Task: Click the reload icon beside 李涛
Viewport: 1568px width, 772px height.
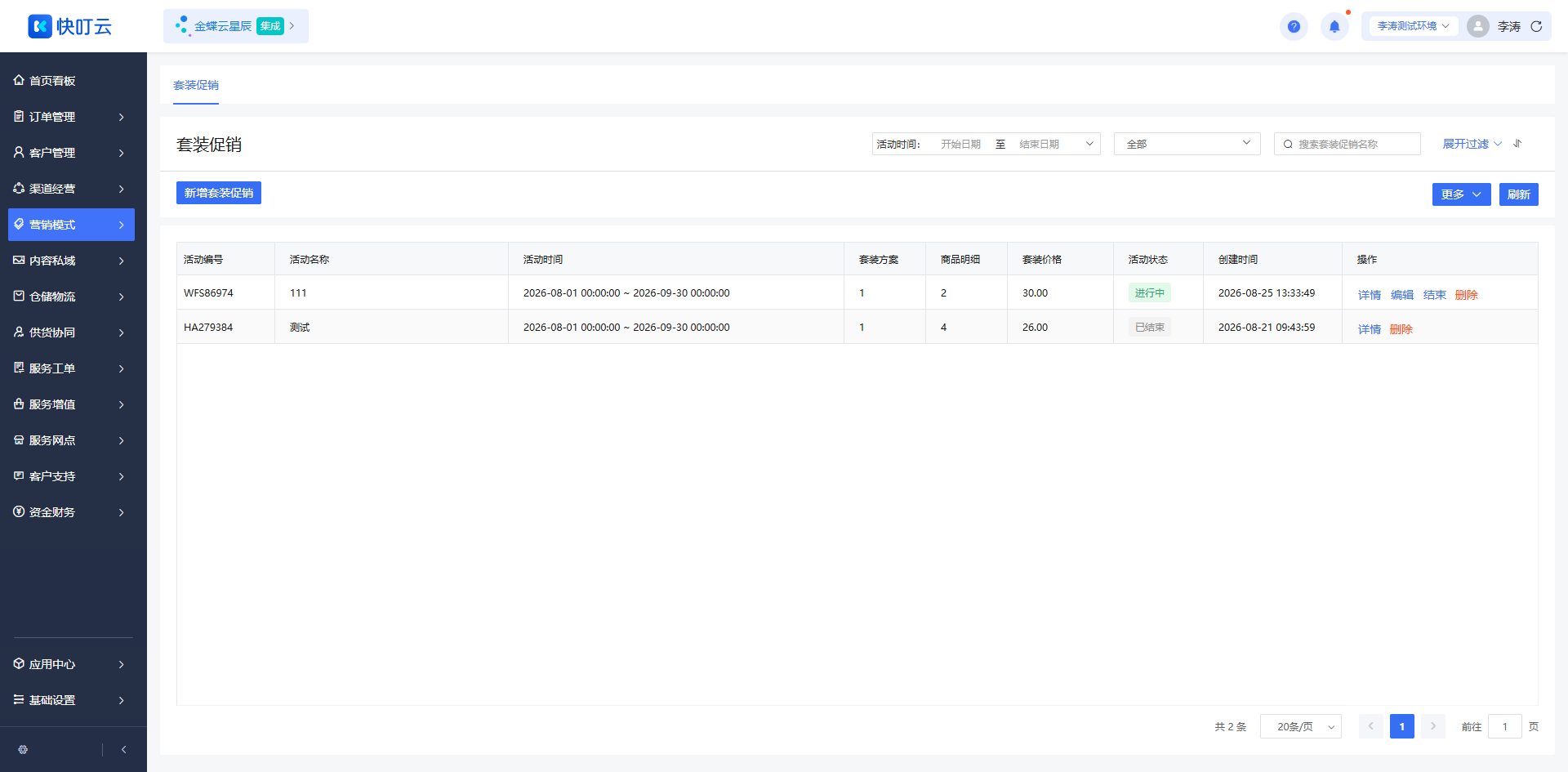Action: (1536, 26)
